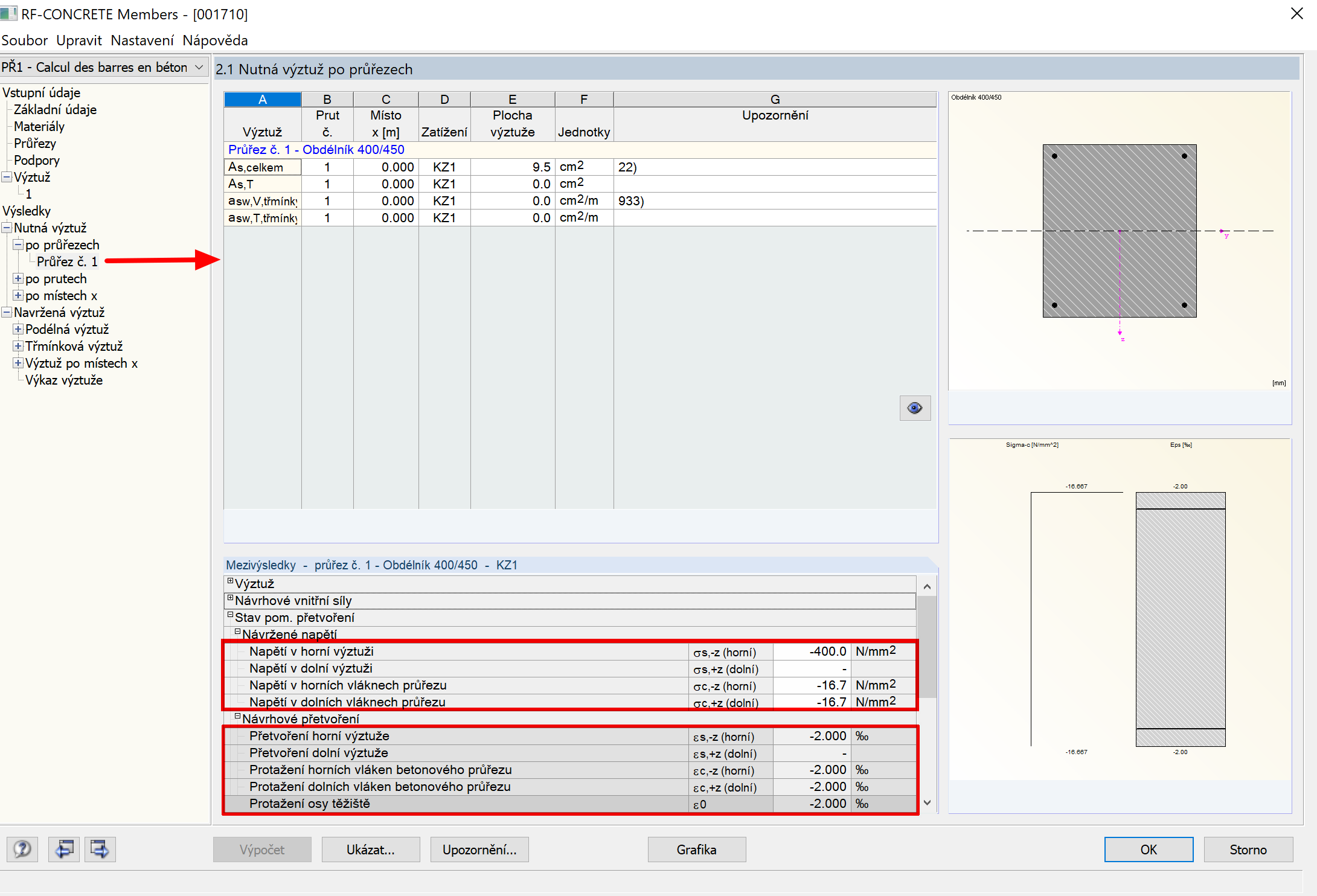Screen dimensions: 1317x896
Task: Expand the Podélná výztuž tree node
Action: (18, 329)
